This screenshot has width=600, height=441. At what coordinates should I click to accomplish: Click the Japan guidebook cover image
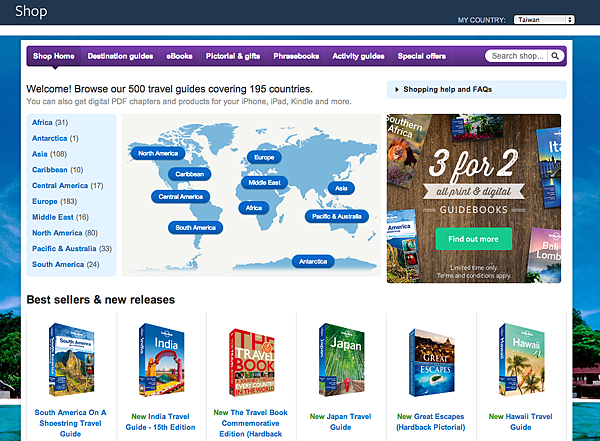point(341,360)
